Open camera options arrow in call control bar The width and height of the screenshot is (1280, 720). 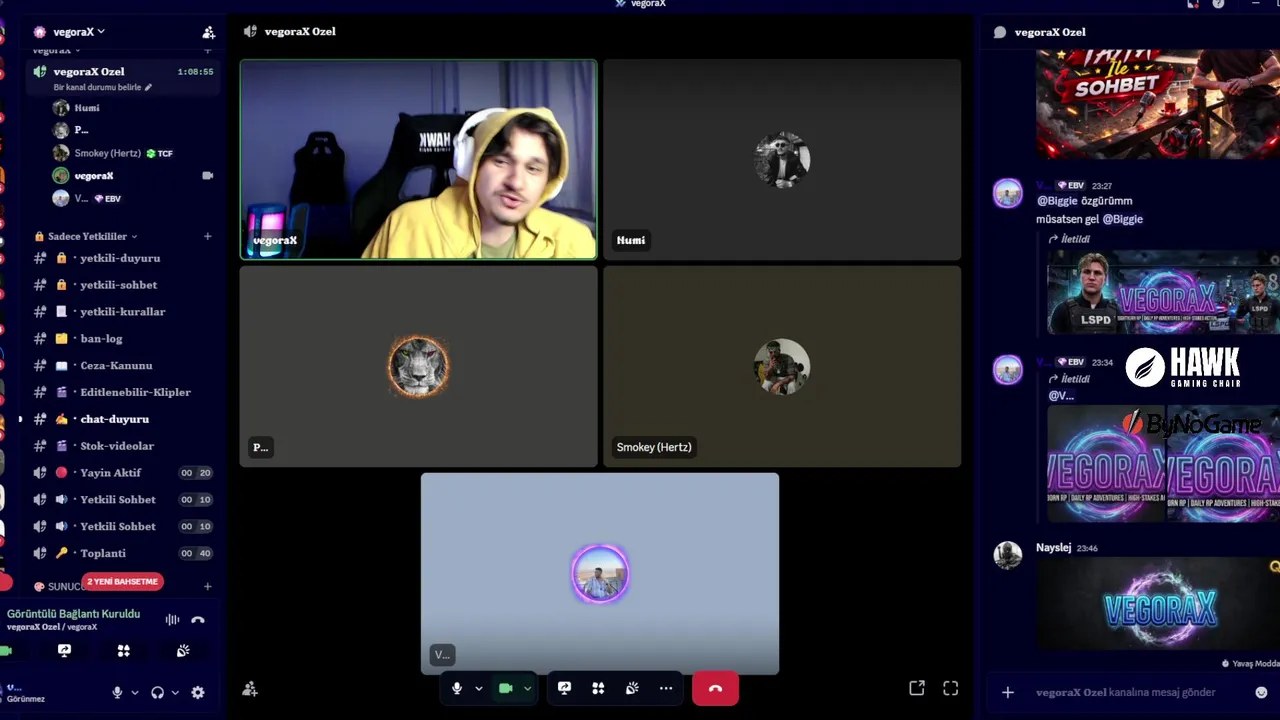[x=527, y=688]
